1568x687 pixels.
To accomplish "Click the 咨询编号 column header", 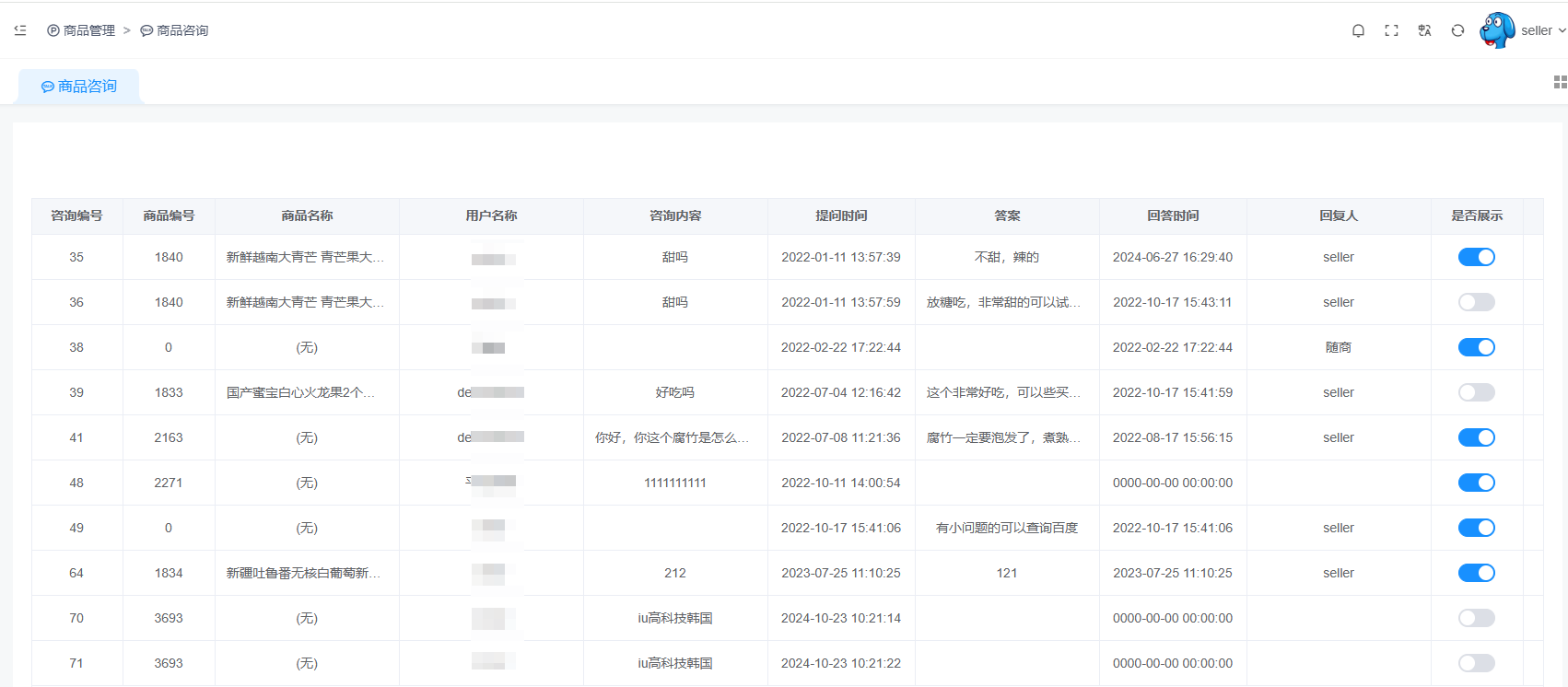I will click(x=76, y=215).
